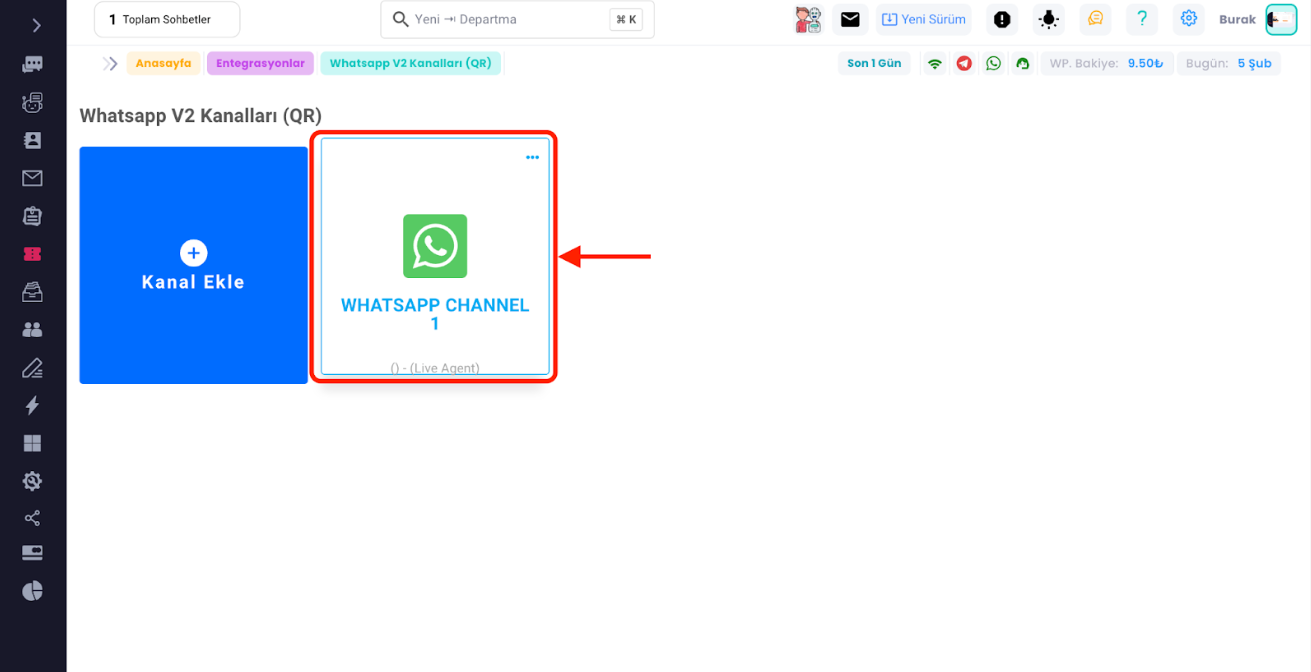Image resolution: width=1311 pixels, height=672 pixels.
Task: Go to the Entegrasyonlar breadcrumb
Action: (260, 63)
